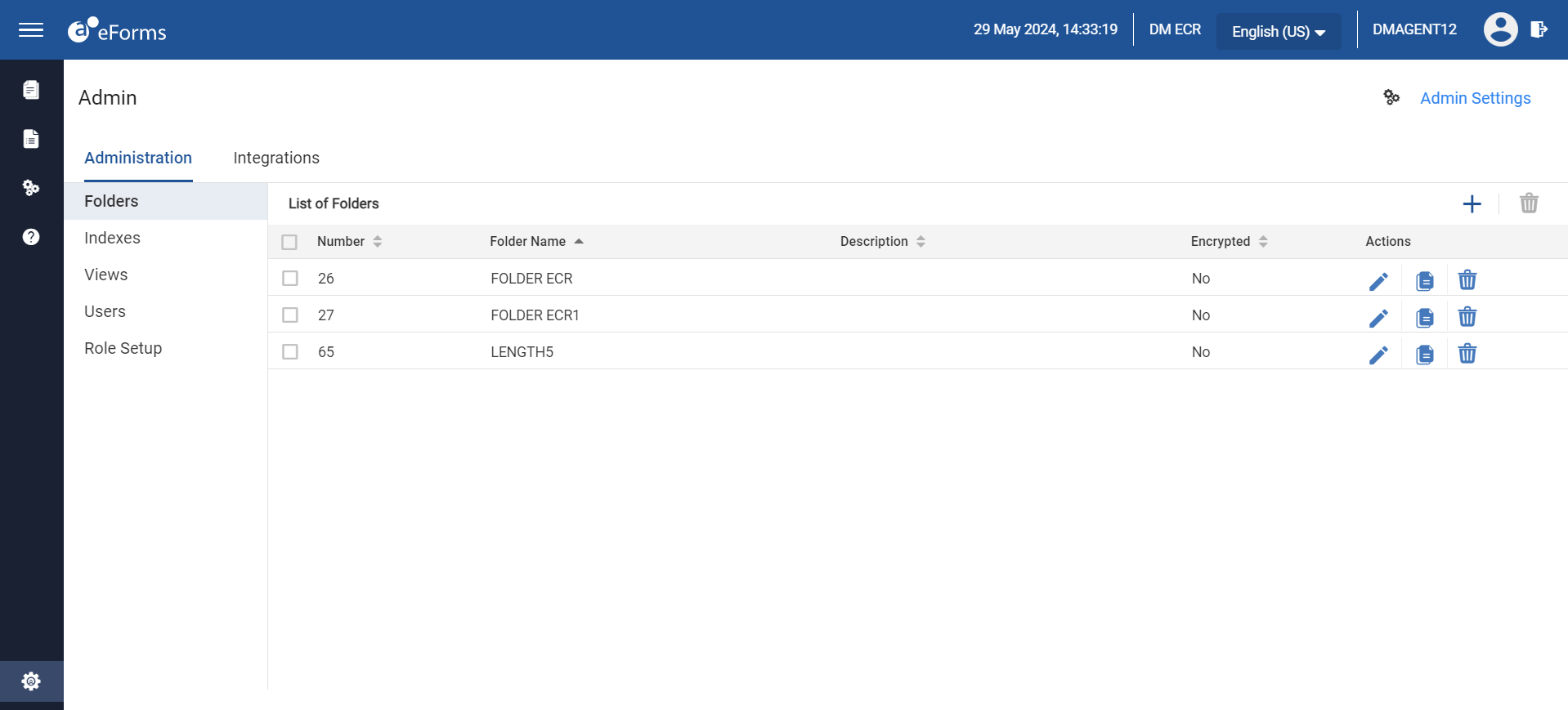Check the box for folder 27
The width and height of the screenshot is (1568, 710).
point(290,315)
